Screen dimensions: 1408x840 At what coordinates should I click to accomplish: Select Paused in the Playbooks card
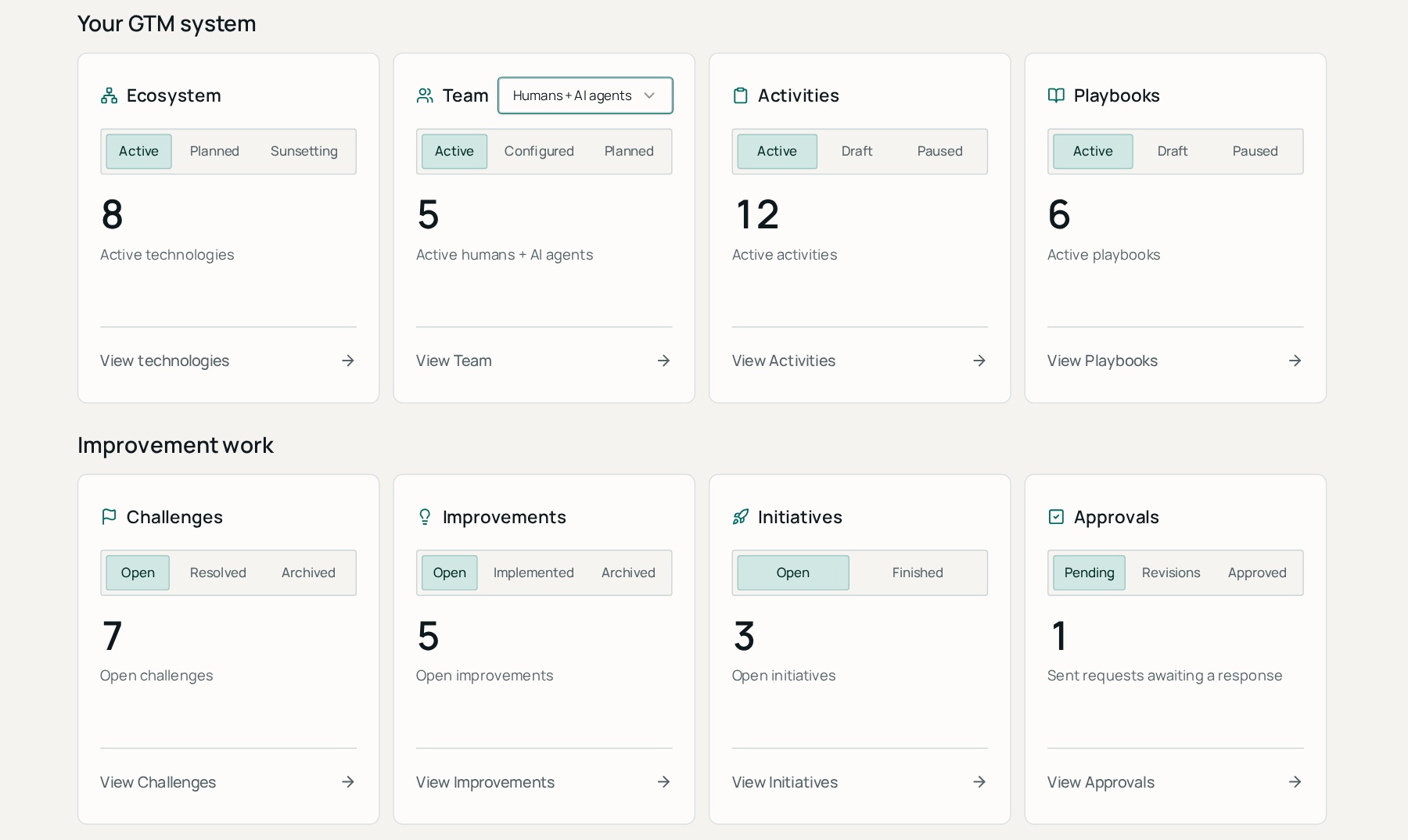1255,152
